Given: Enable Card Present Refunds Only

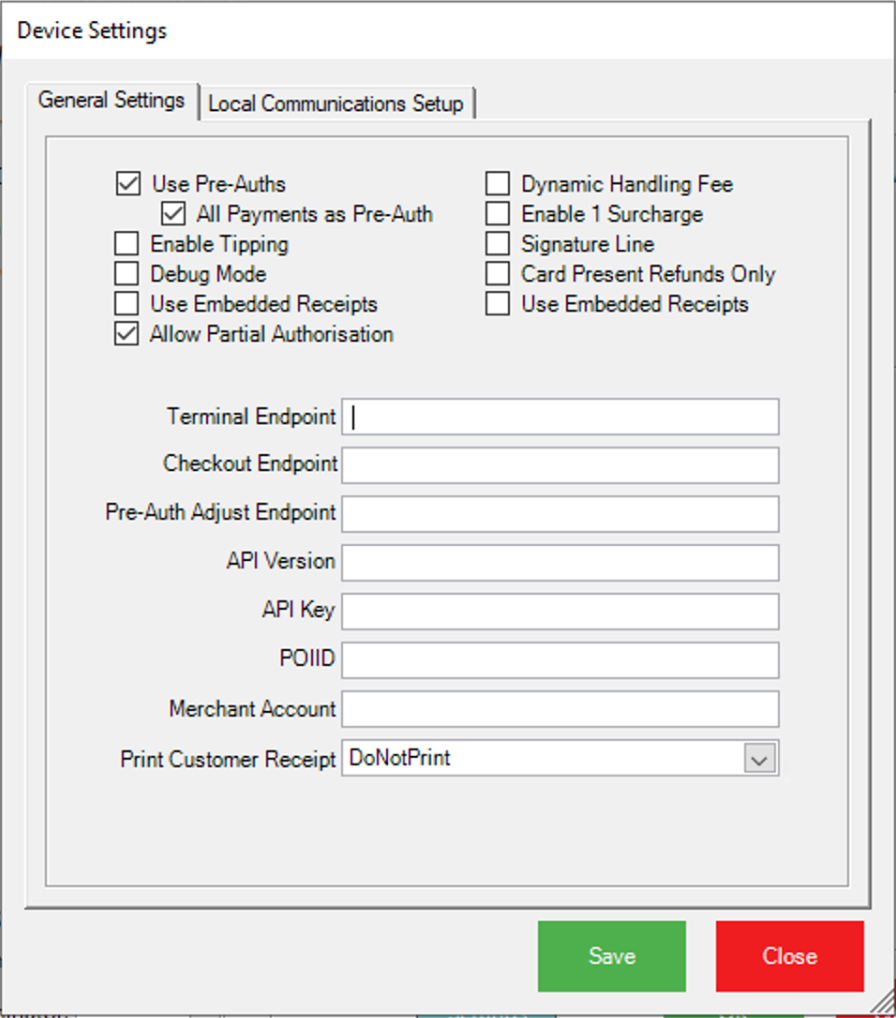Looking at the screenshot, I should 497,274.
